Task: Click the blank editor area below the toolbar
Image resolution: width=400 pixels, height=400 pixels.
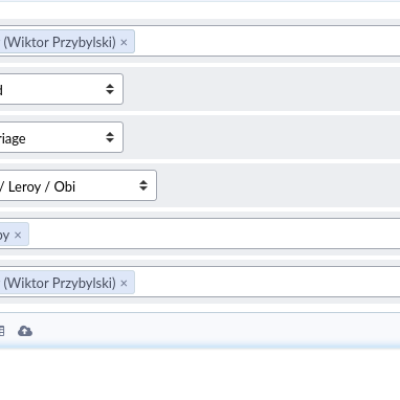Action: [x=200, y=373]
